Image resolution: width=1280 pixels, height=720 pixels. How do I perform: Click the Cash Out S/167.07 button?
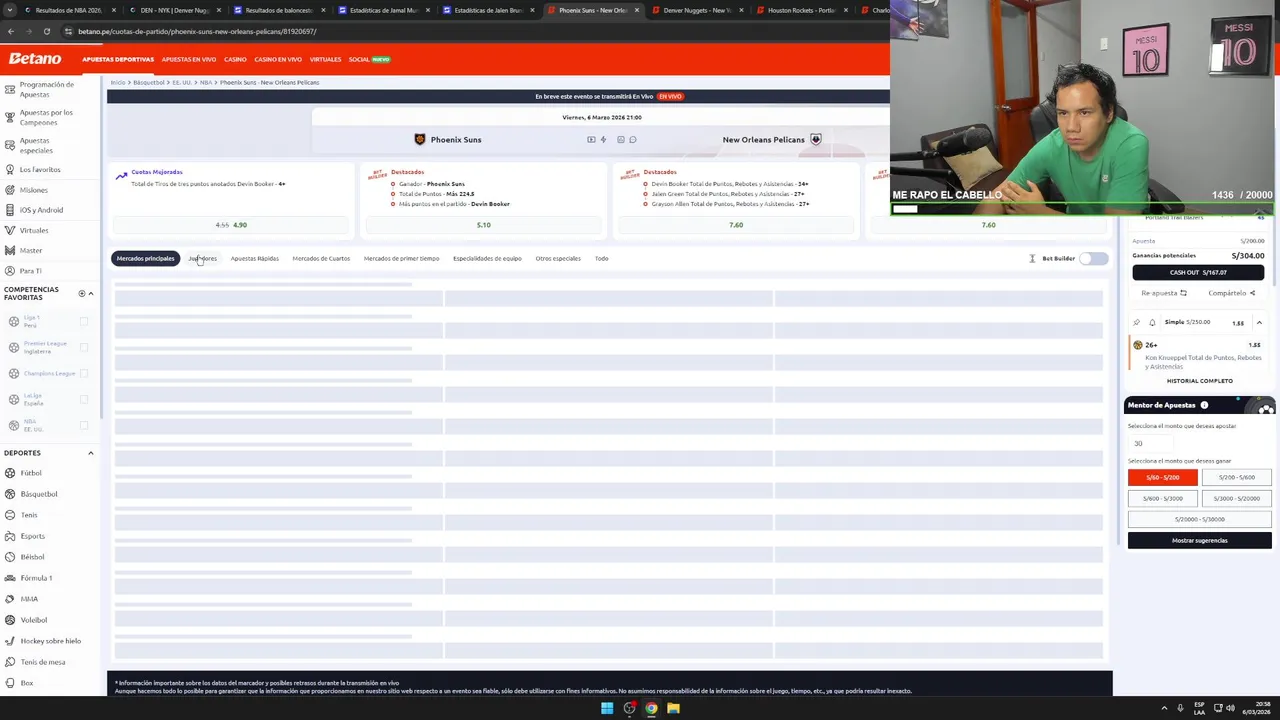pyautogui.click(x=1198, y=272)
